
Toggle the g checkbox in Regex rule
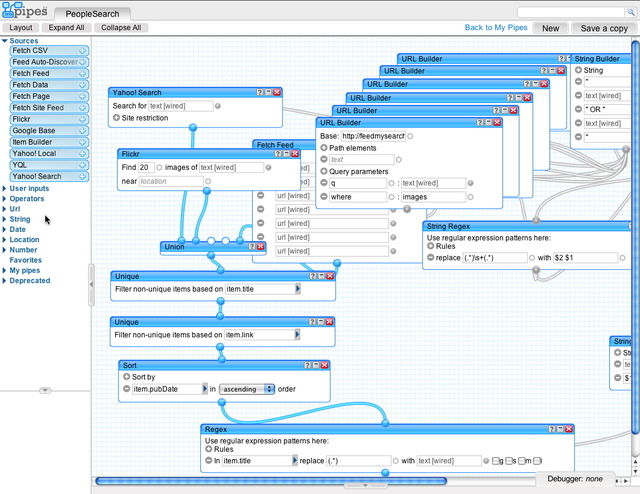pos(495,461)
